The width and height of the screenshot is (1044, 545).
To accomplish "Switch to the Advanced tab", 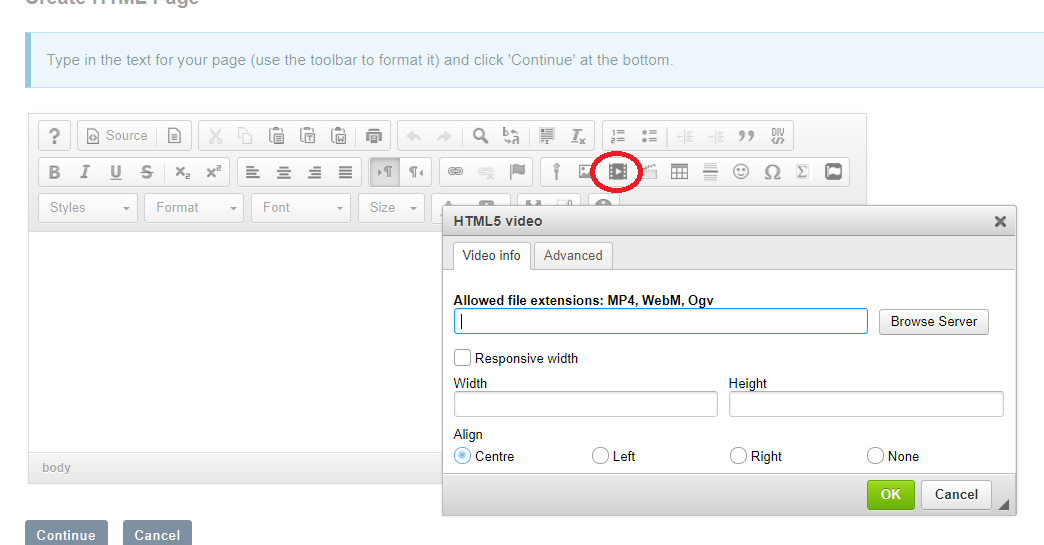I will (x=573, y=256).
